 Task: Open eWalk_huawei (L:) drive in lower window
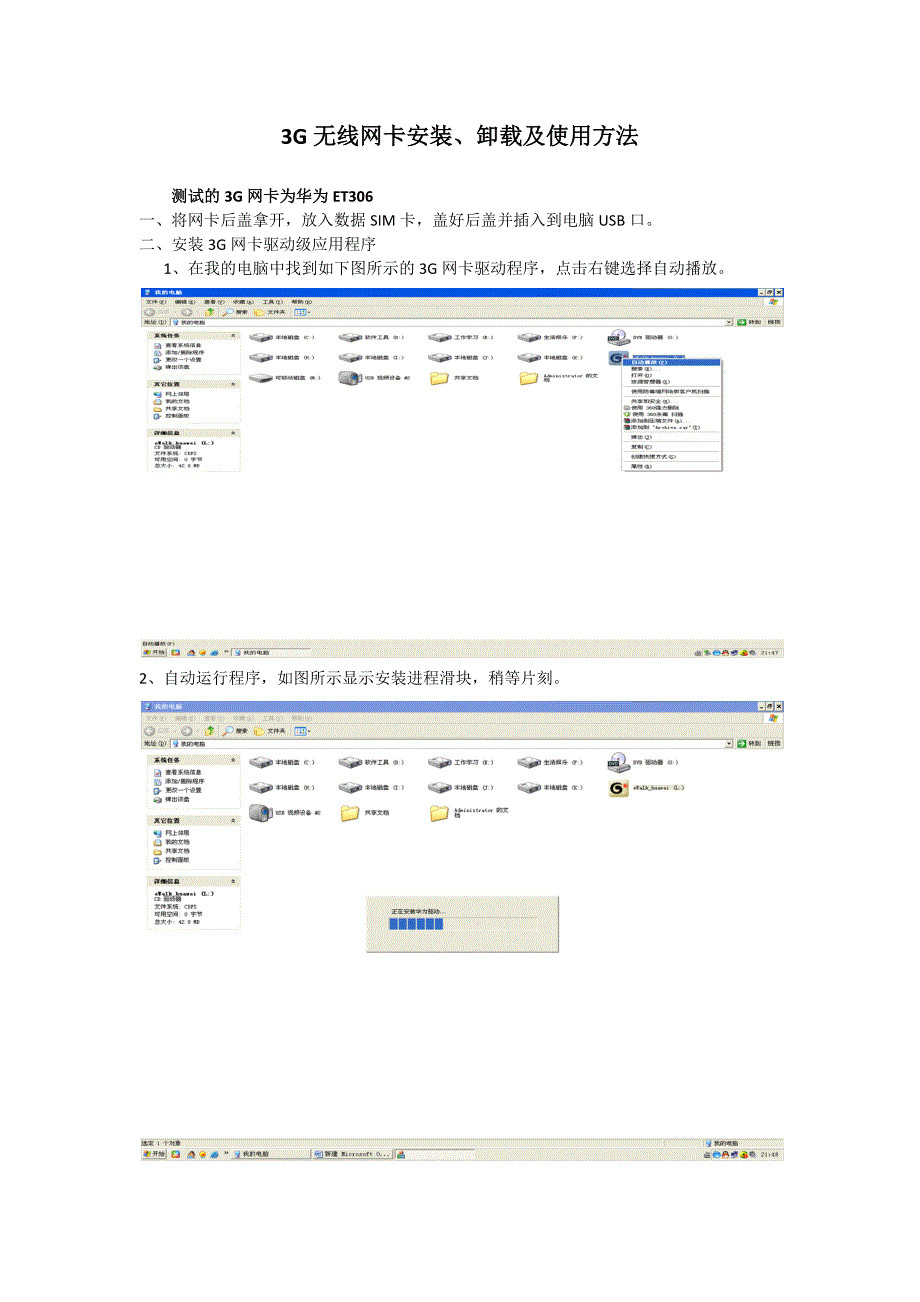point(618,788)
